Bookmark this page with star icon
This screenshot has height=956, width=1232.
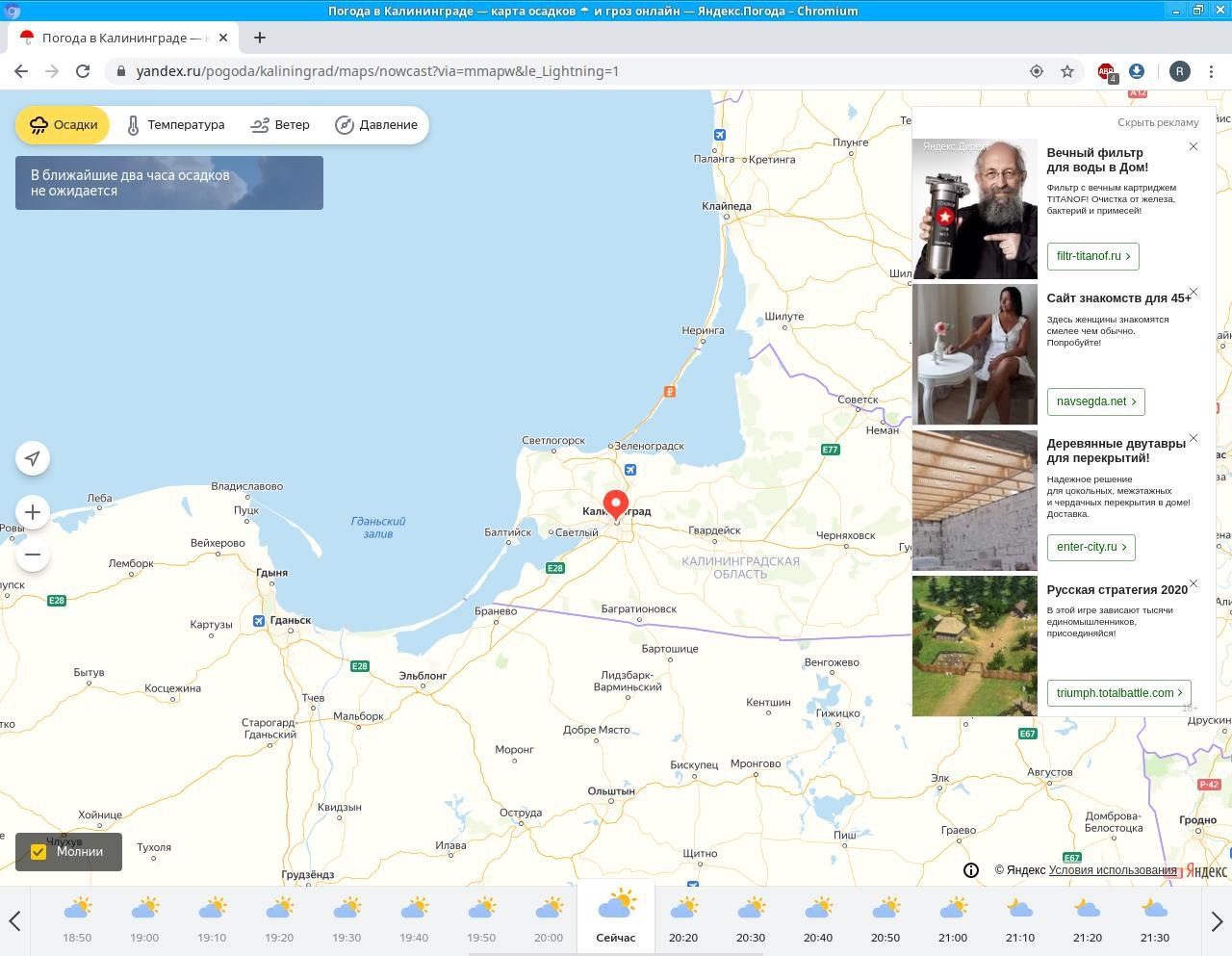(1067, 71)
